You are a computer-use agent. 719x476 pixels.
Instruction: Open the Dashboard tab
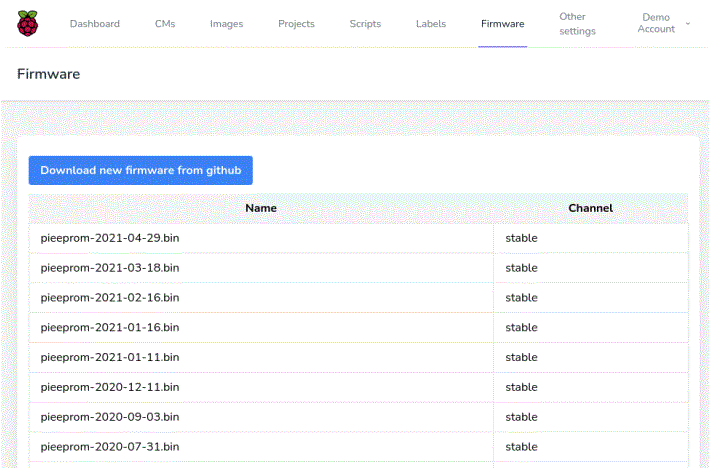pos(95,24)
